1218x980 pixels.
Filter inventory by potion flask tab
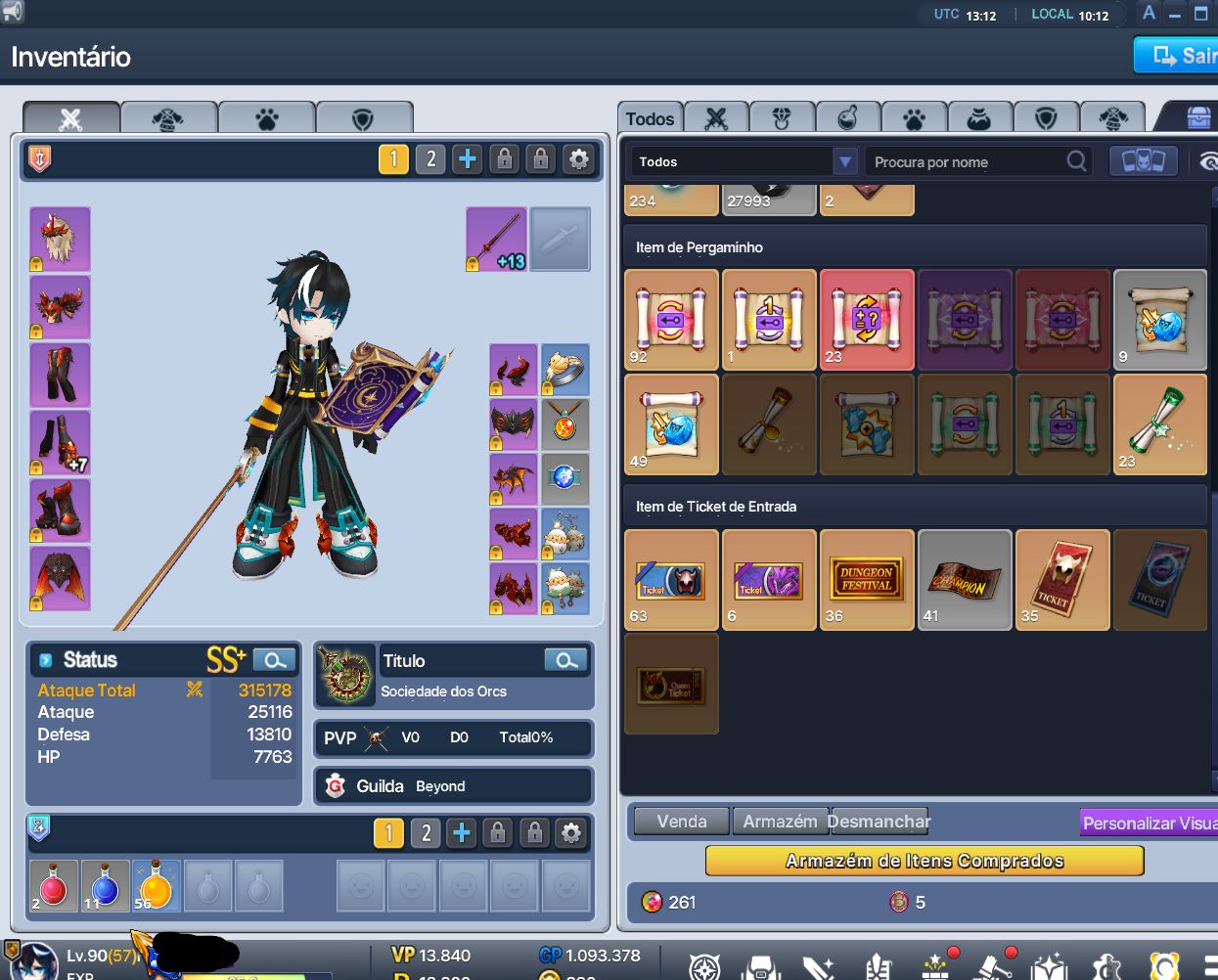pyautogui.click(x=848, y=118)
